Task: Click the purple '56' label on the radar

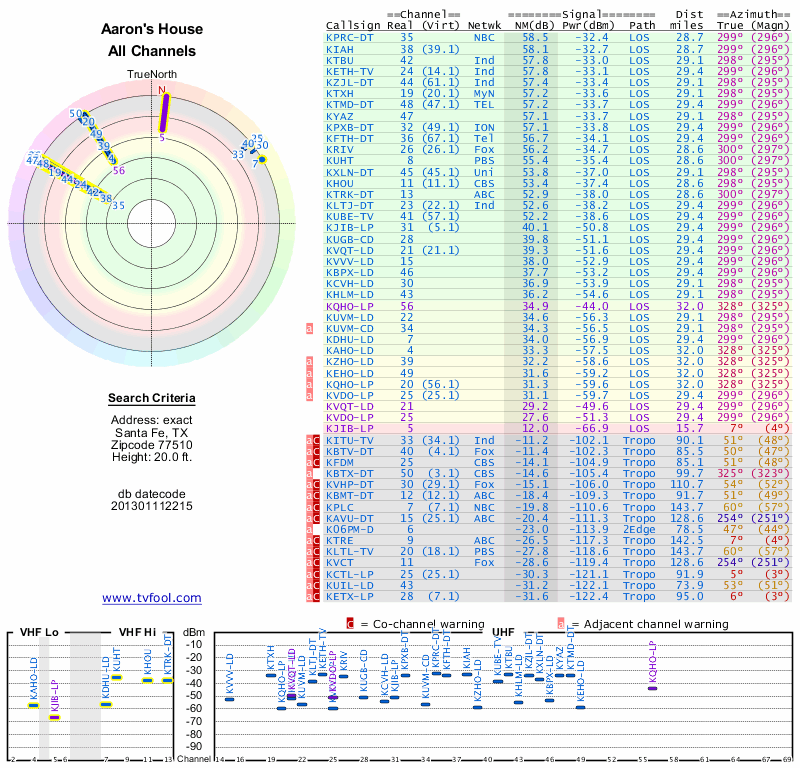Action: [x=119, y=171]
